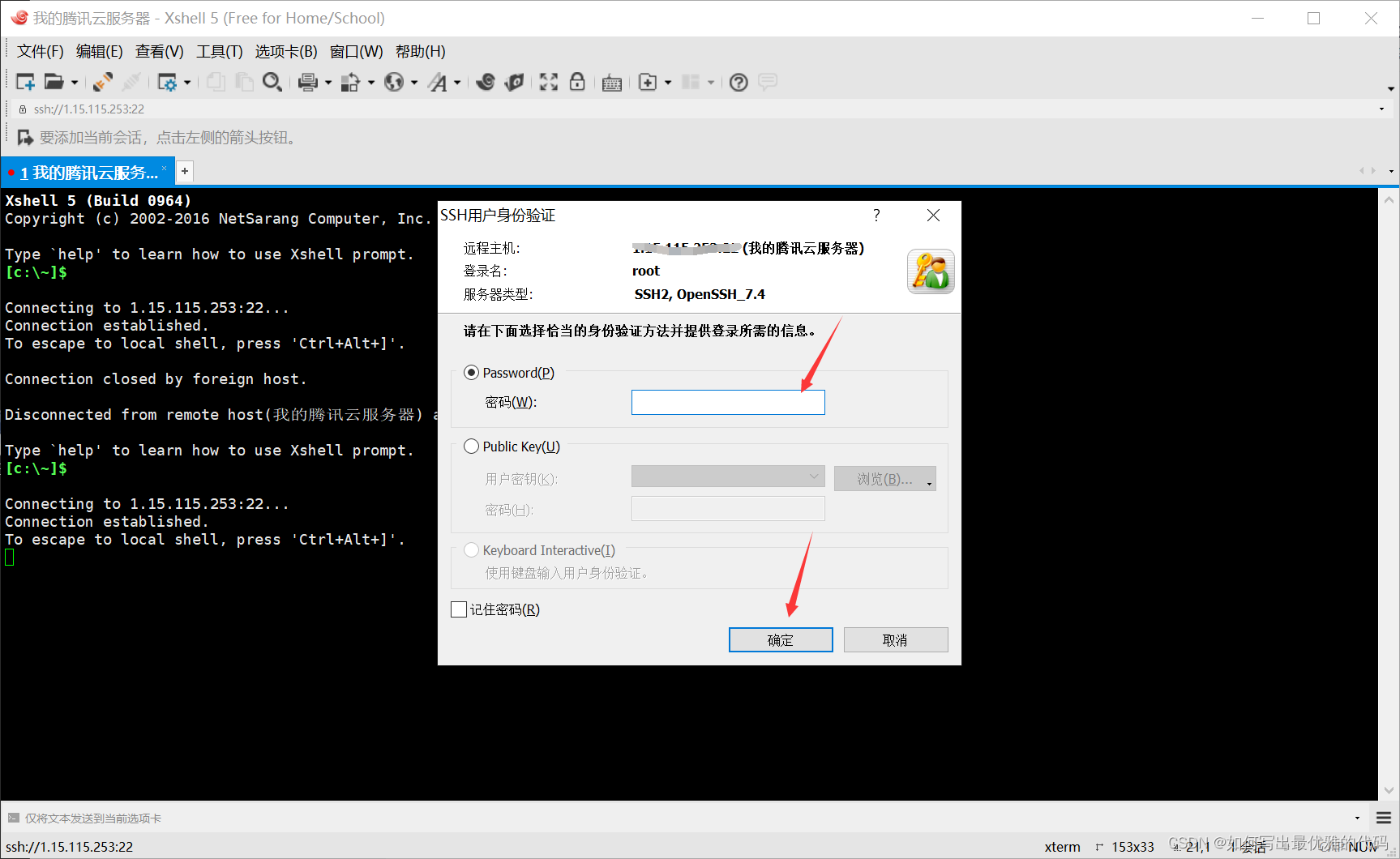The image size is (1400, 859).
Task: Click terminal scrollbar up arrow
Action: [1389, 199]
